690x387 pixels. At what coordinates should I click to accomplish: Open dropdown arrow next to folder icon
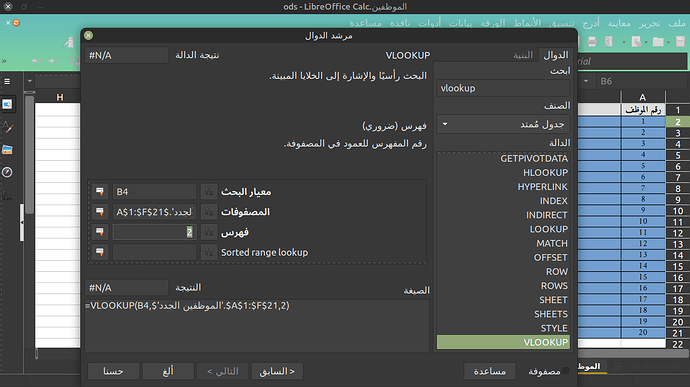pos(646,42)
